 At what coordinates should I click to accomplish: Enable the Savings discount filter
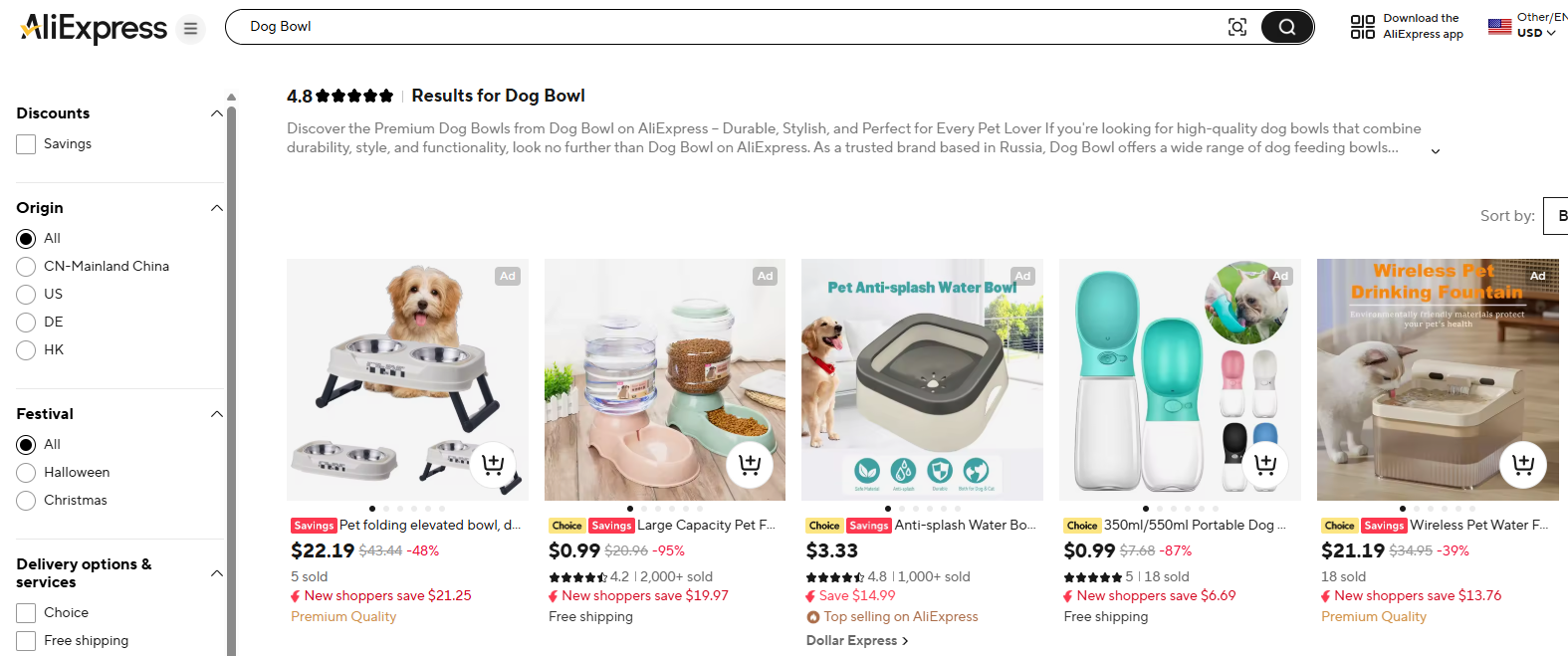click(x=25, y=143)
